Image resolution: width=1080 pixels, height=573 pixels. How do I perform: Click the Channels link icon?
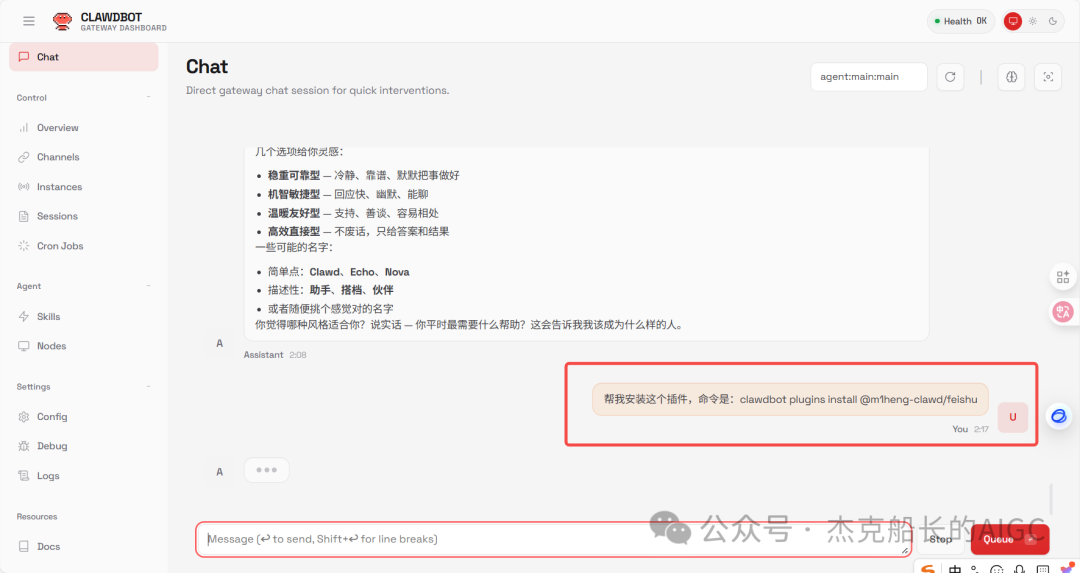pos(23,157)
